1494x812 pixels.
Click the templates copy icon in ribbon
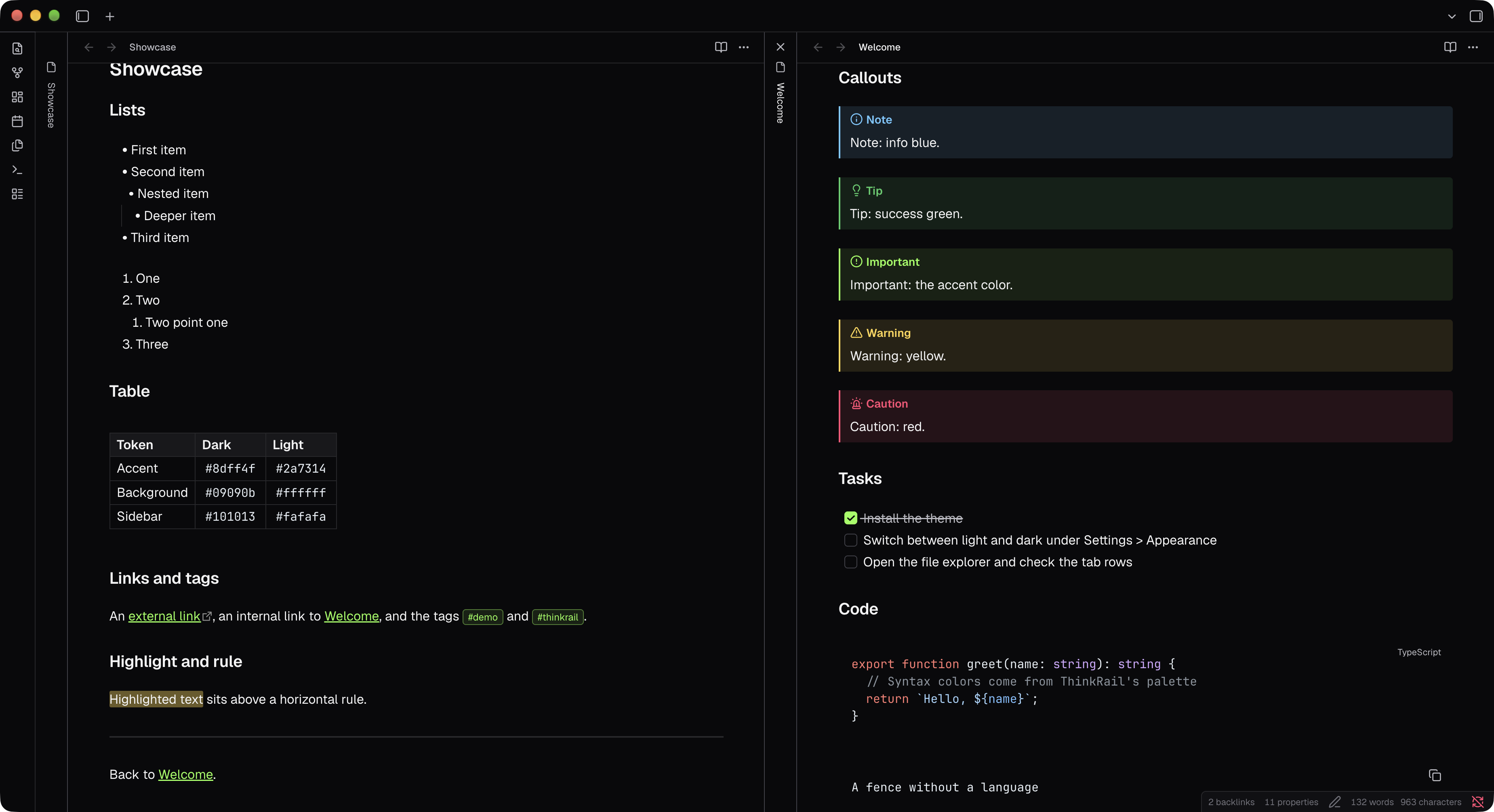point(17,145)
